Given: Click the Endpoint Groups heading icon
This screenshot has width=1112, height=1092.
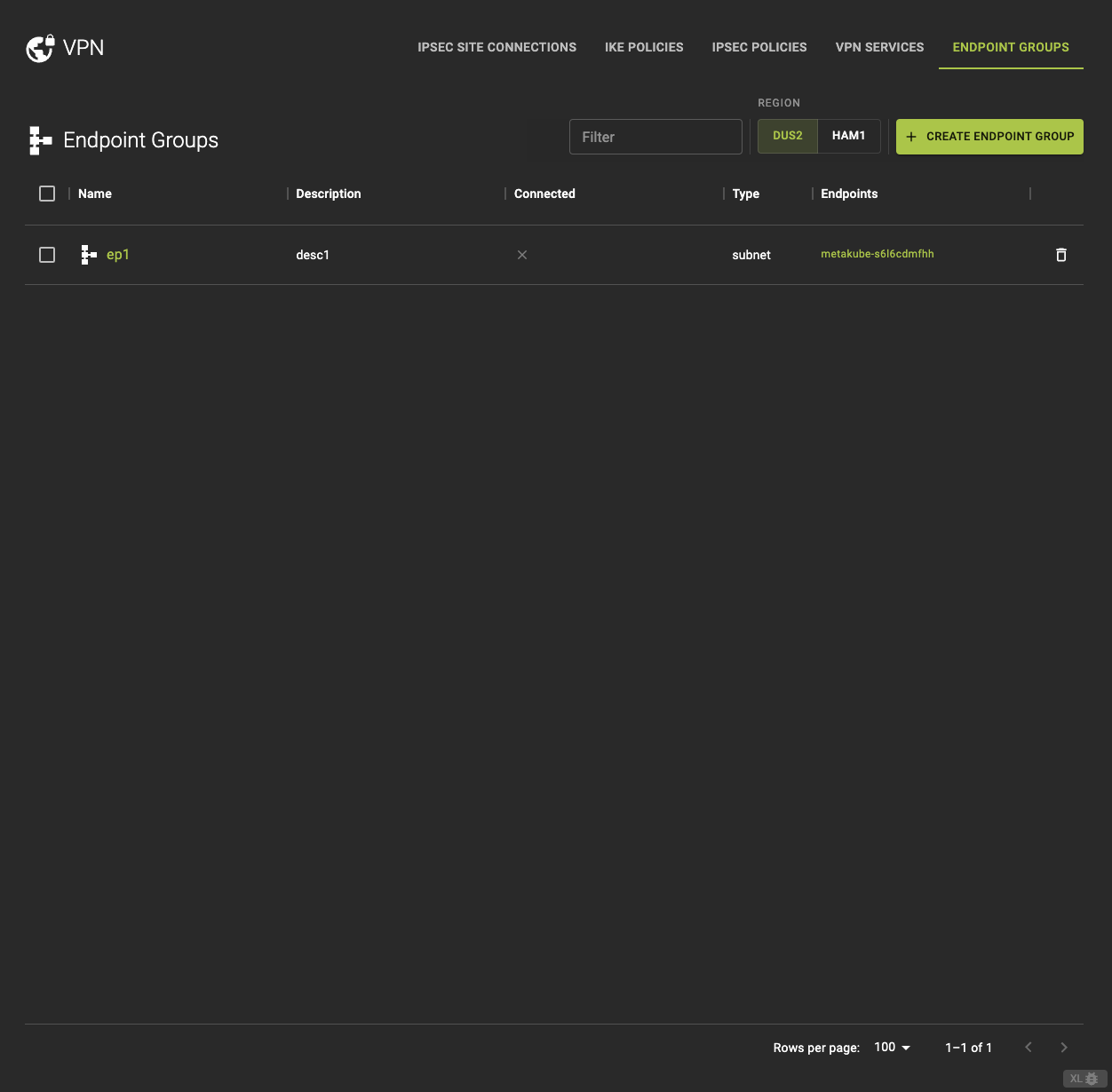Looking at the screenshot, I should tap(40, 140).
